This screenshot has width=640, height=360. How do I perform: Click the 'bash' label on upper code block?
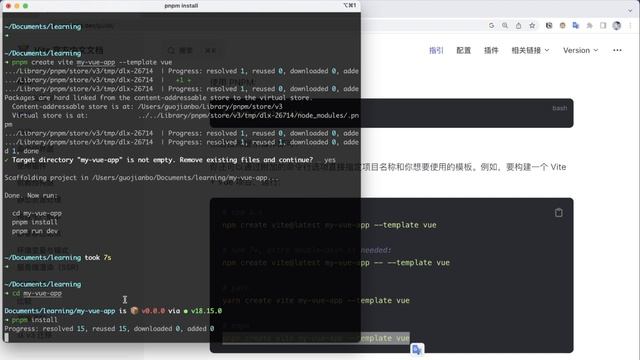[560, 108]
